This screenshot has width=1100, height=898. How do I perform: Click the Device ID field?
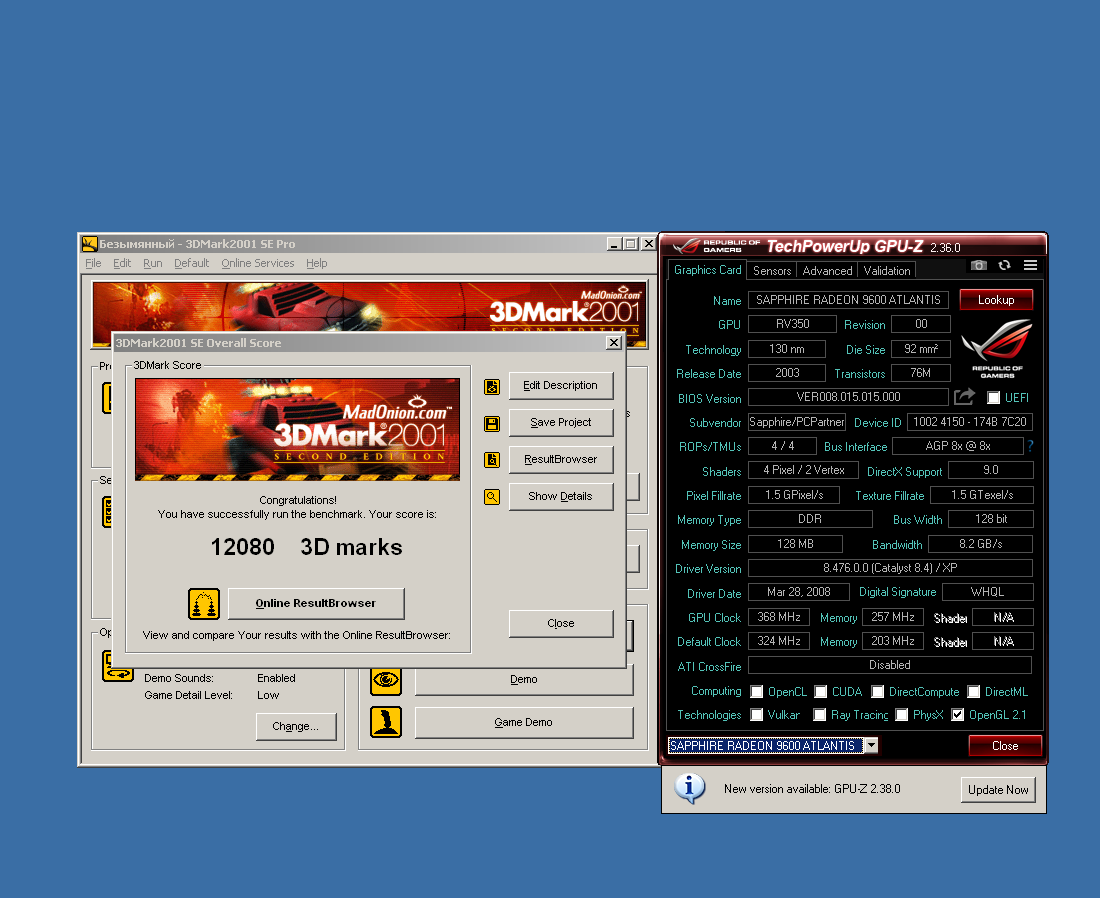coord(970,422)
